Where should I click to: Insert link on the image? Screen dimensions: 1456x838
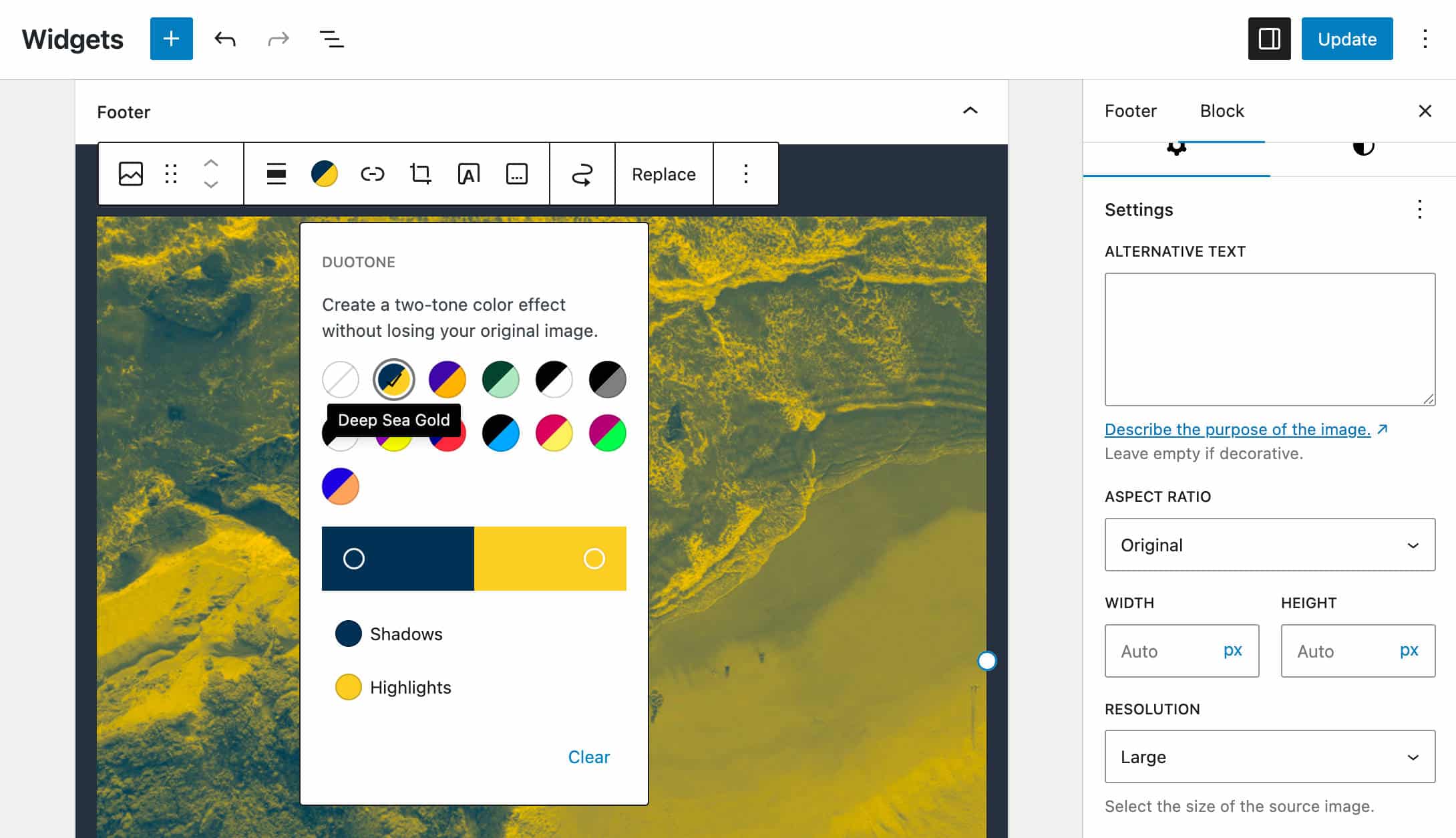(x=373, y=174)
